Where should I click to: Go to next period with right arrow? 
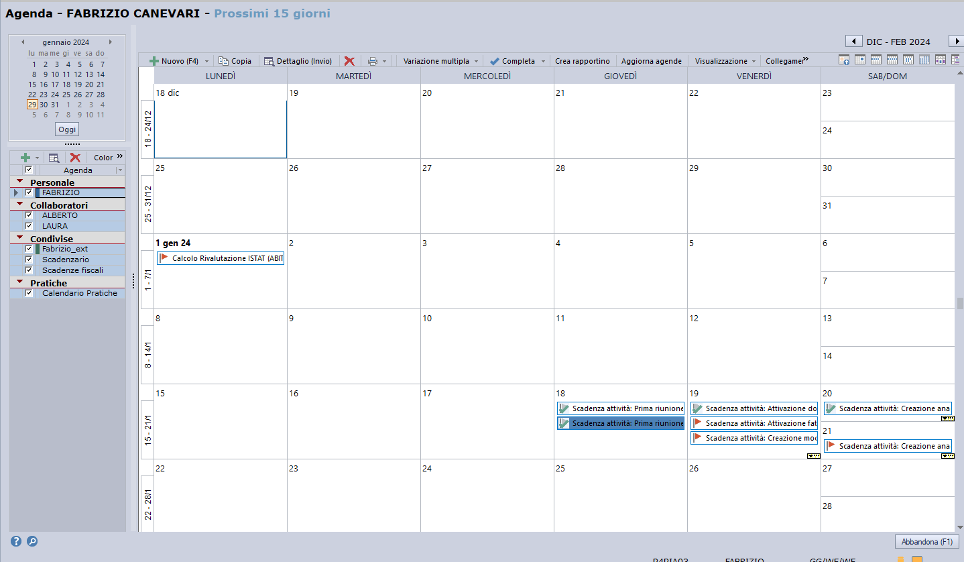point(955,41)
